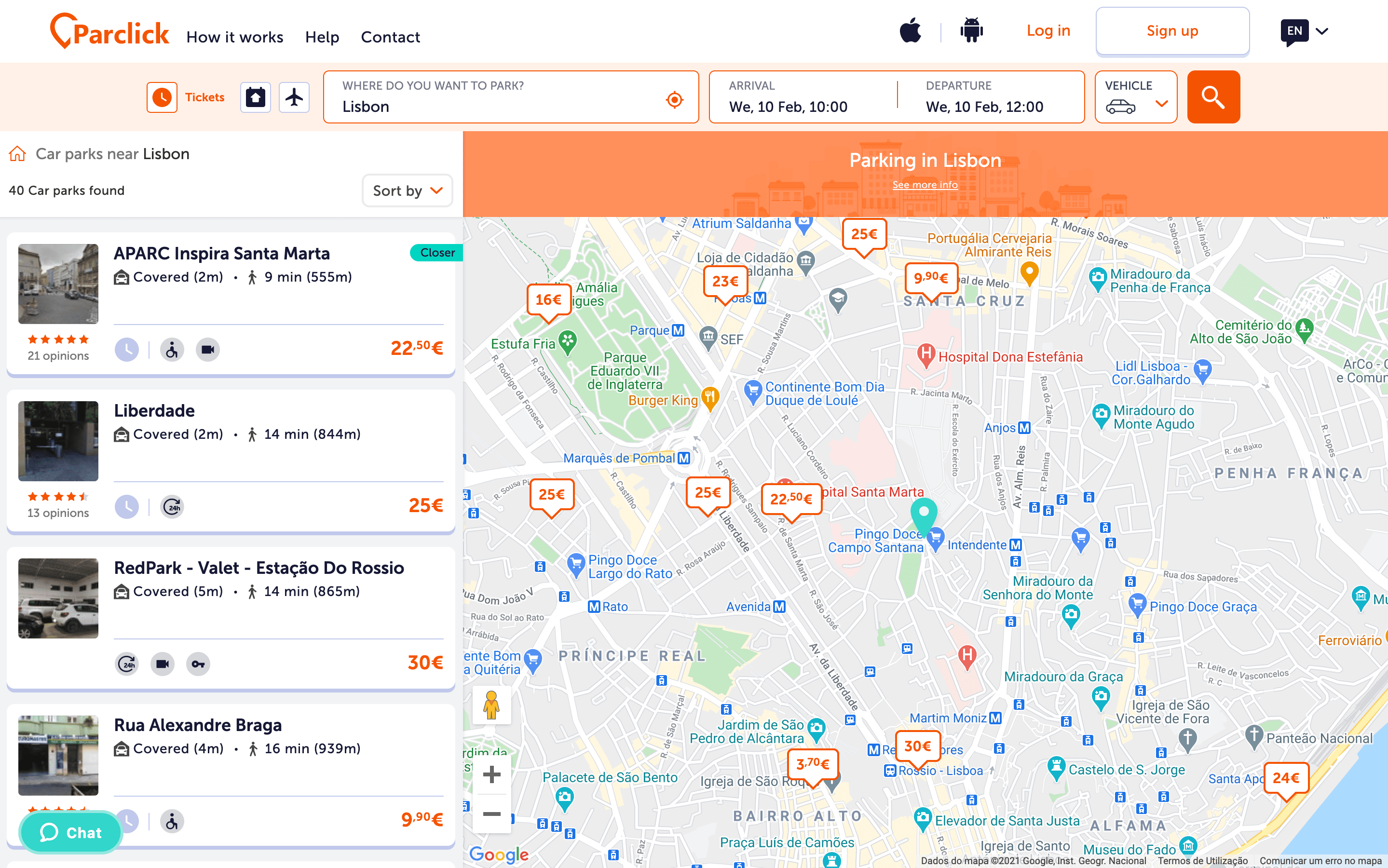
Task: Click camera icon on RedPark Valet card
Action: pos(163,664)
